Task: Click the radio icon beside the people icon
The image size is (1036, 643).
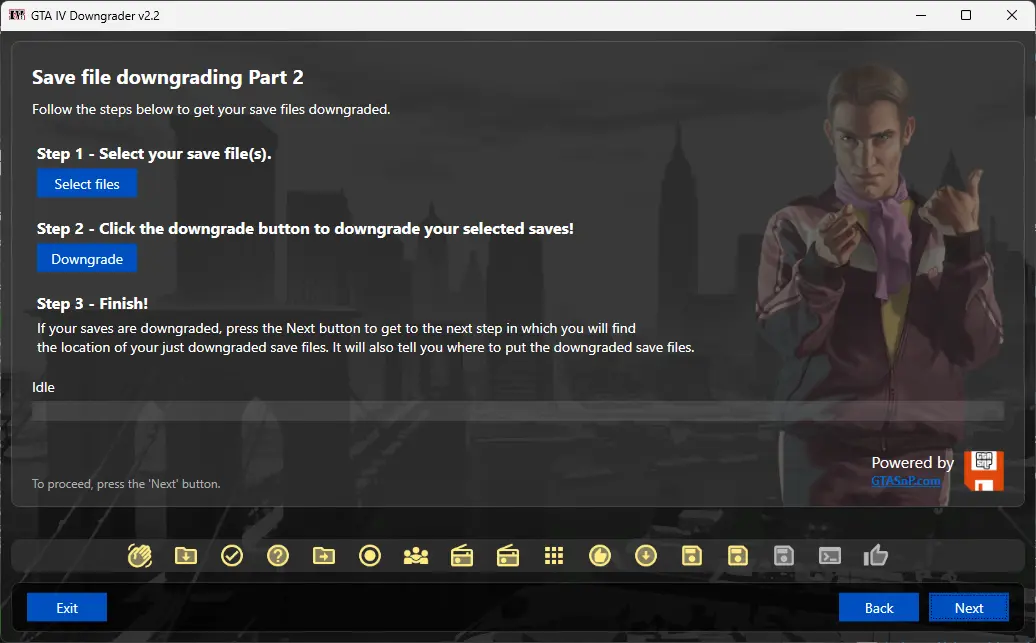Action: (462, 556)
